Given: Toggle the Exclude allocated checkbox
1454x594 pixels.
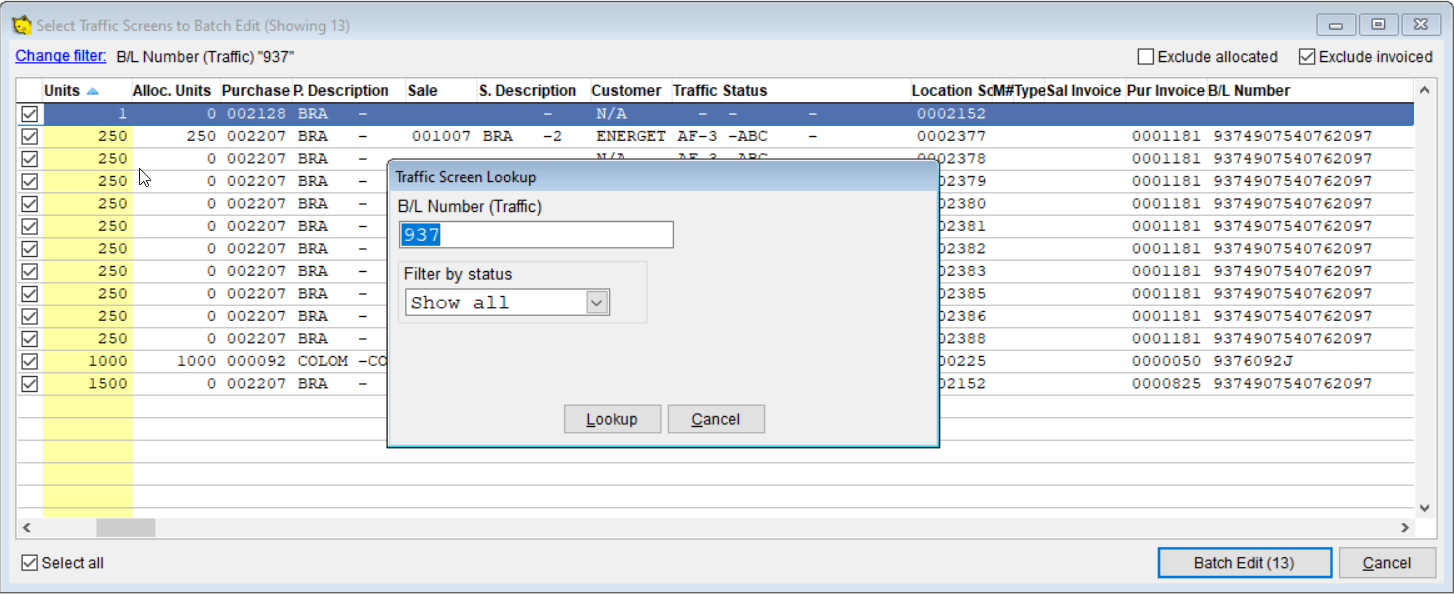Looking at the screenshot, I should [1146, 57].
